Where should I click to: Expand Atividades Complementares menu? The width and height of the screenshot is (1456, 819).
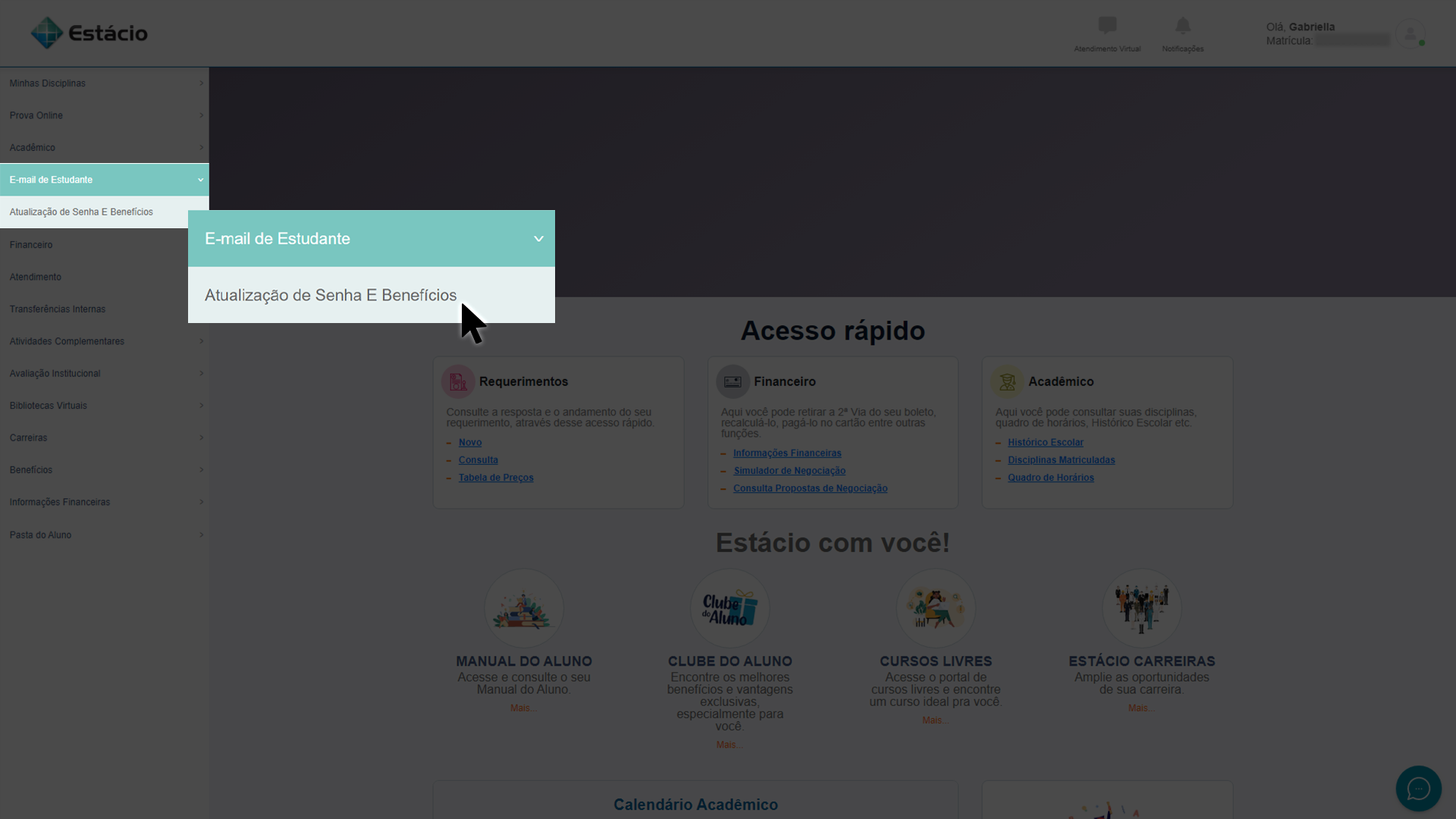105,341
